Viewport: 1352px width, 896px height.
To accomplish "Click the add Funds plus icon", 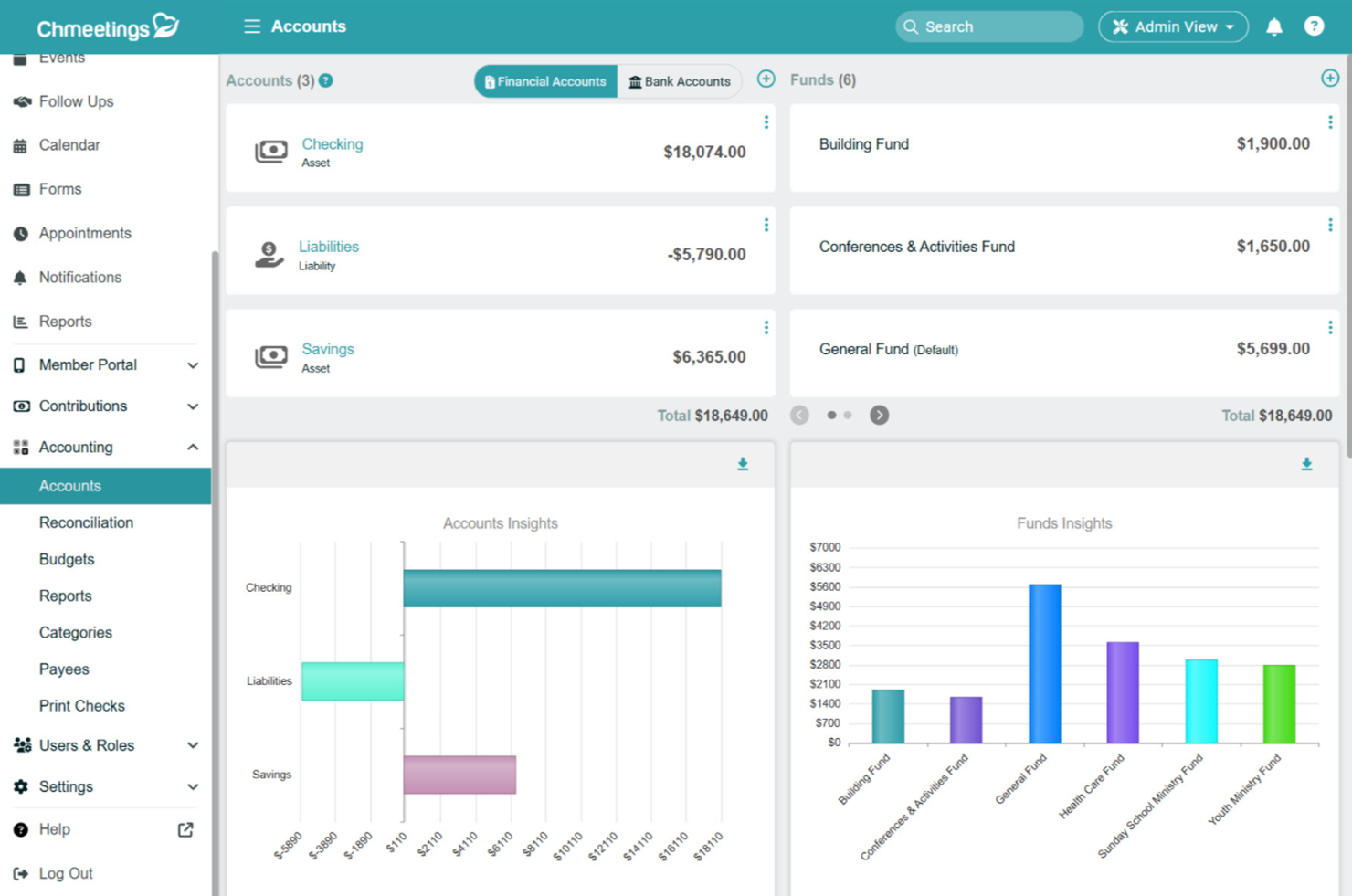I will [x=1330, y=79].
